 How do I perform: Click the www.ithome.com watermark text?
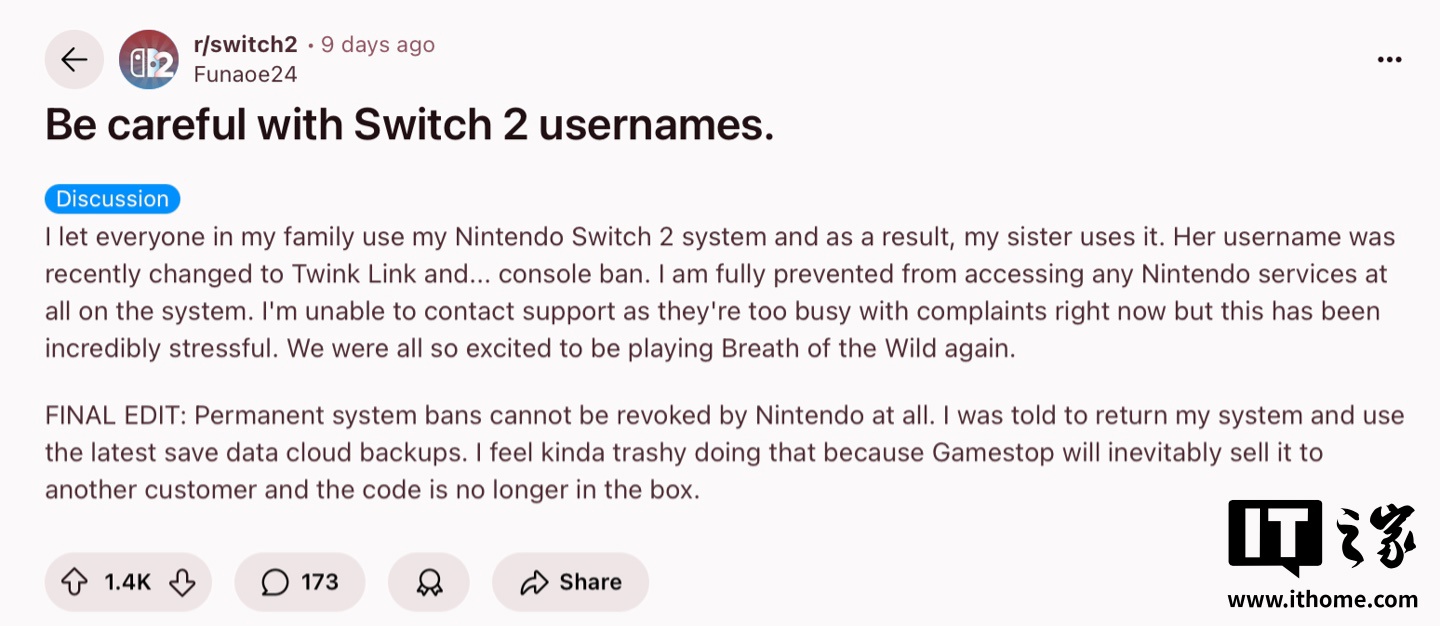click(x=1322, y=600)
